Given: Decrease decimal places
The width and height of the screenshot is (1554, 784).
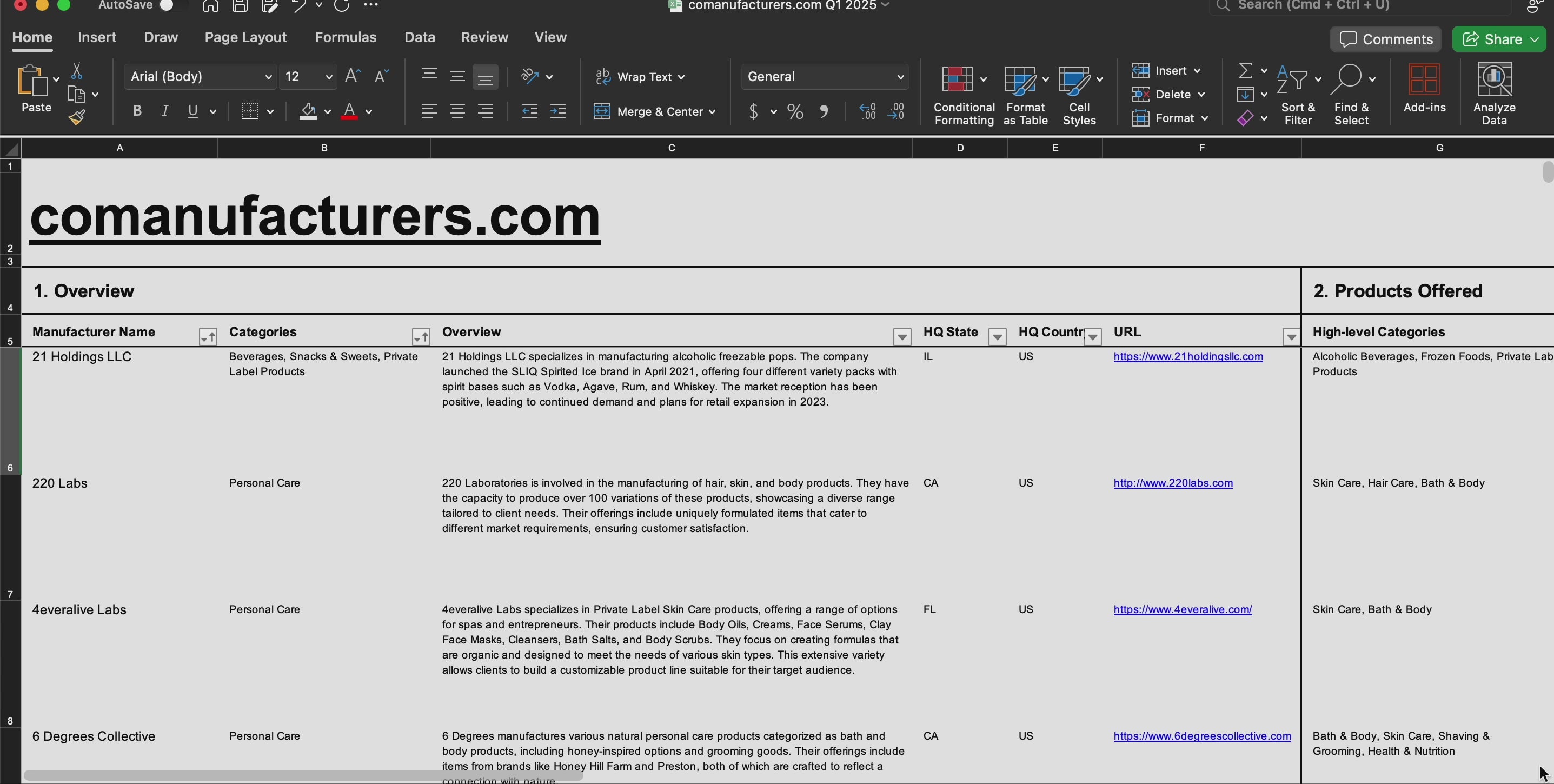Looking at the screenshot, I should click(896, 111).
